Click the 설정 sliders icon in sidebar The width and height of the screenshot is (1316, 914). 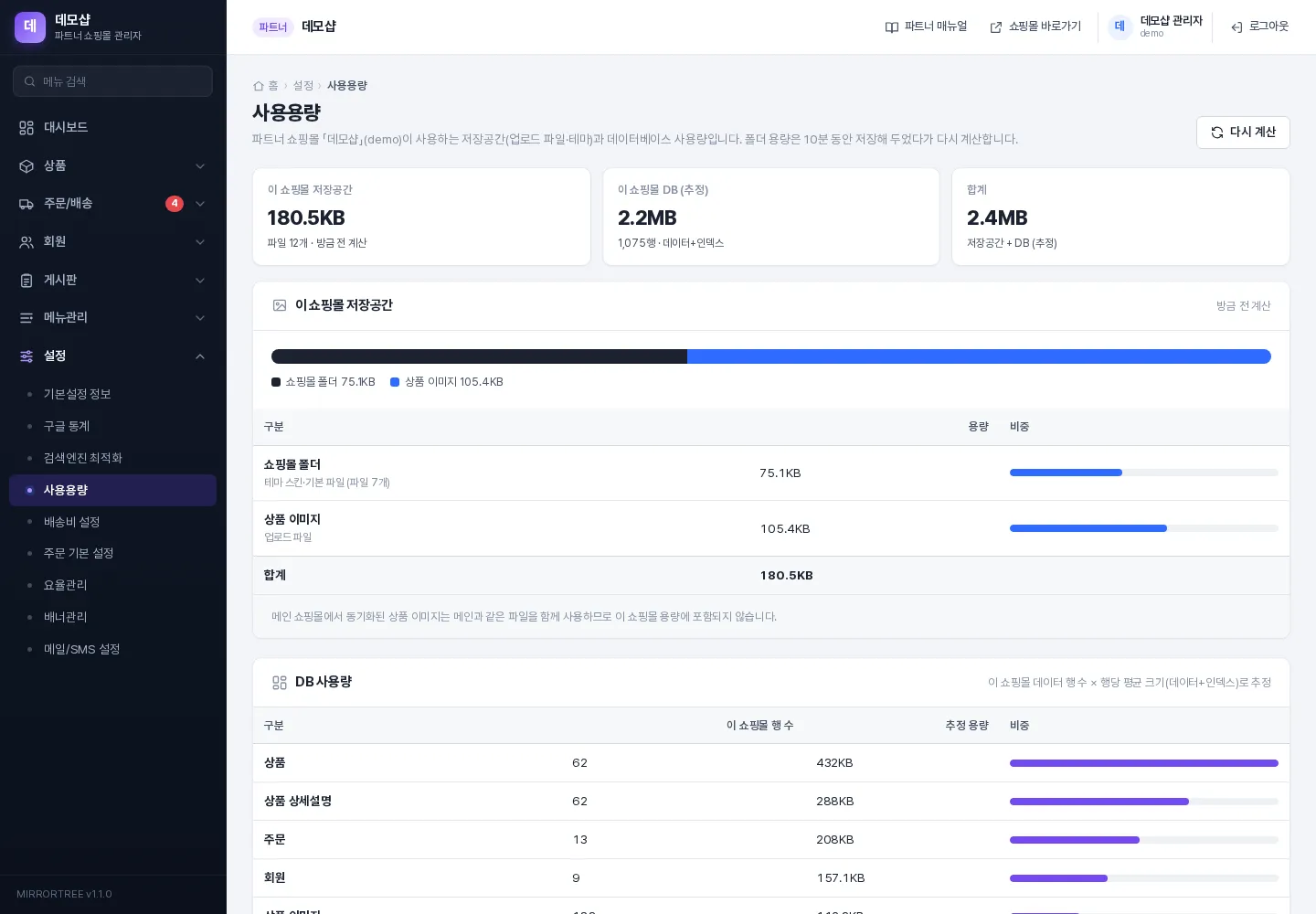[x=27, y=356]
